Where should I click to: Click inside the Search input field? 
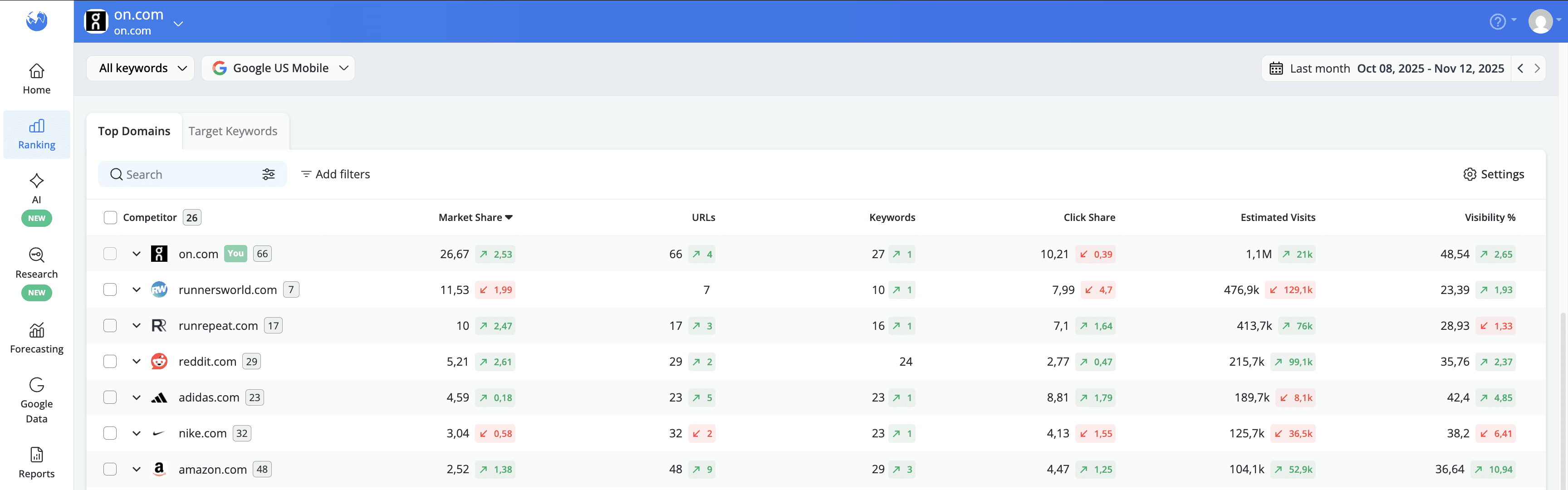point(192,175)
